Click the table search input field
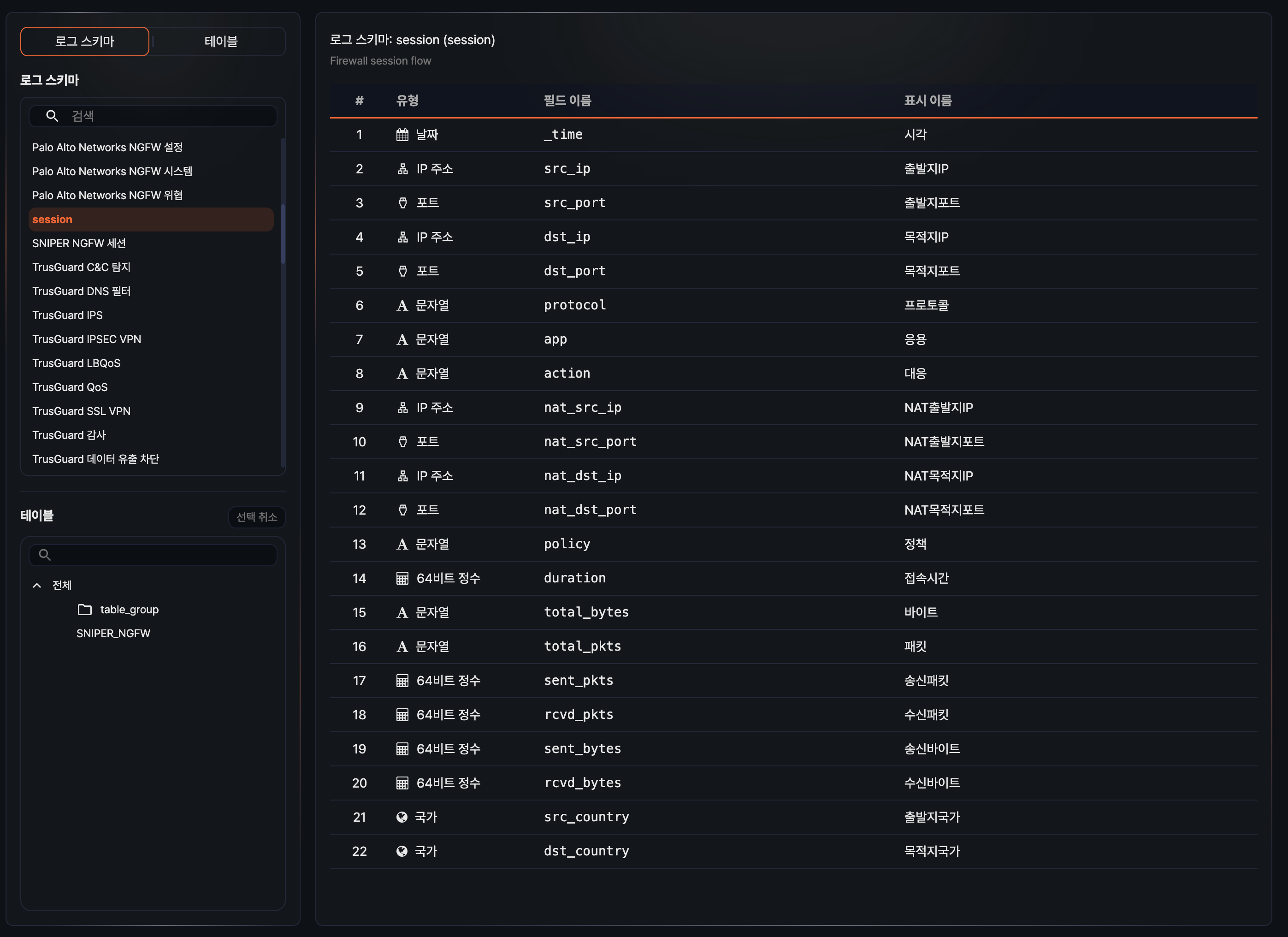Viewport: 1288px width, 937px height. pyautogui.click(x=162, y=555)
